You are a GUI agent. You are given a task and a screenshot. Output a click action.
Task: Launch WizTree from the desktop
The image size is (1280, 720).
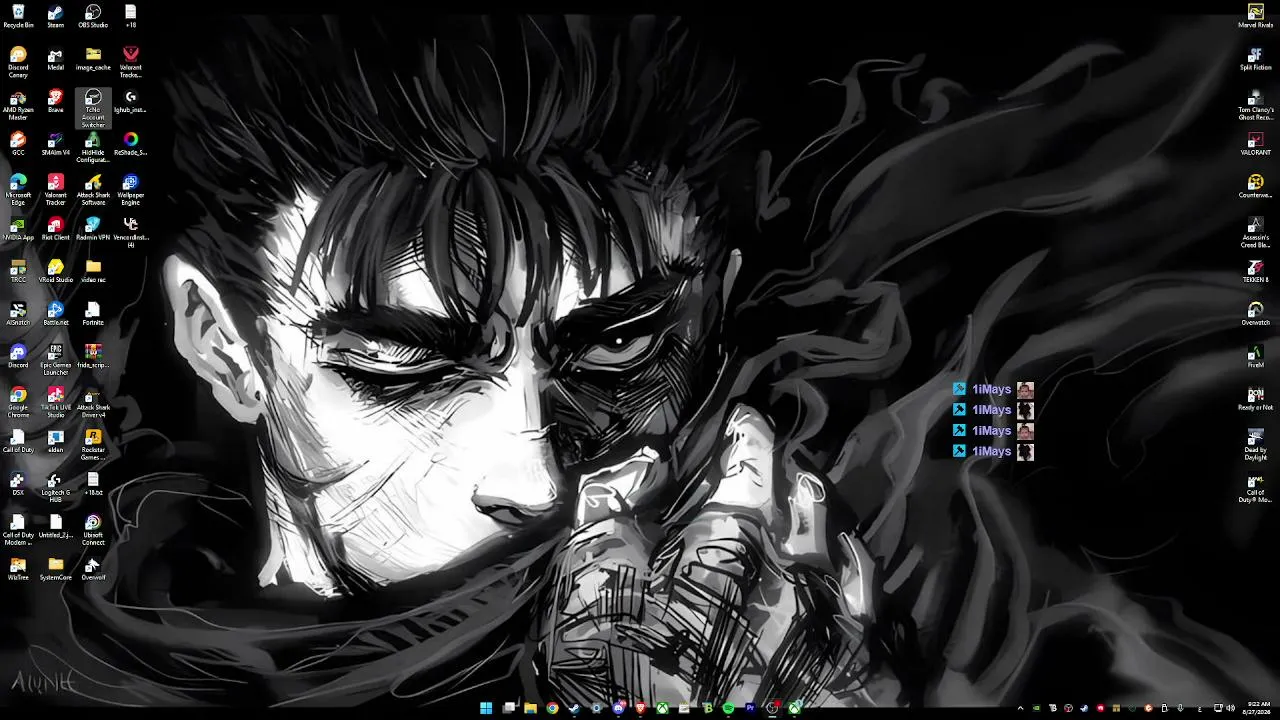[x=18, y=569]
